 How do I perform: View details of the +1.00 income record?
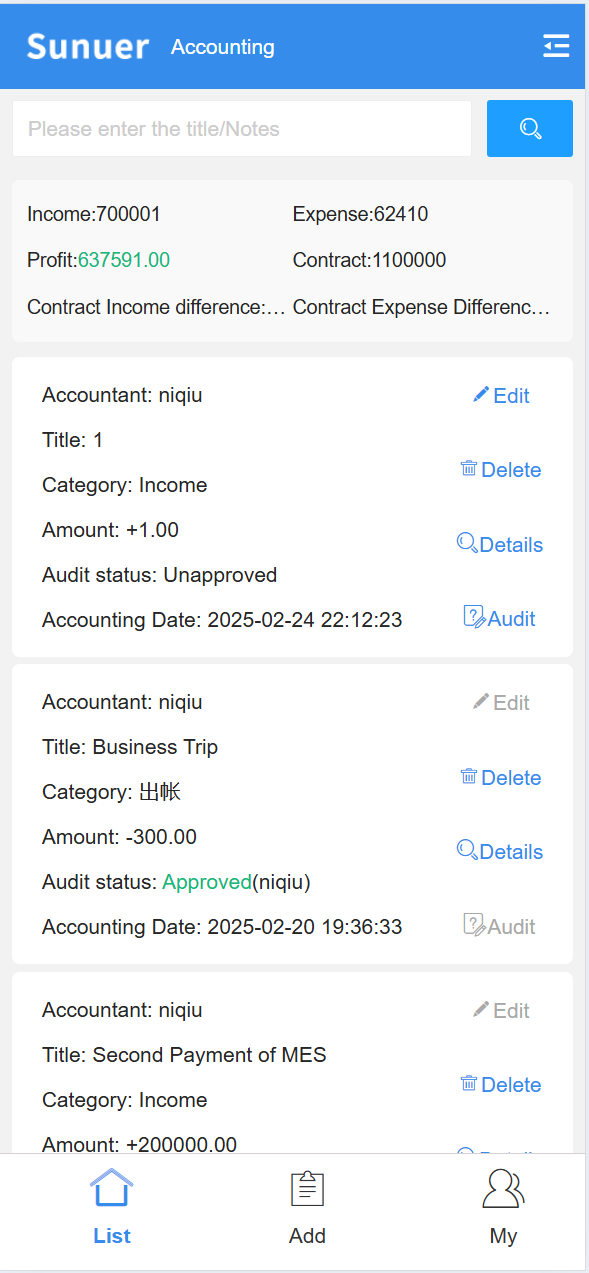(x=500, y=544)
